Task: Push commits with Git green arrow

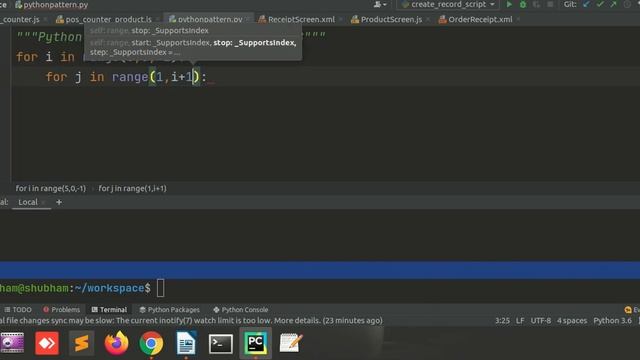Action: coord(613,4)
